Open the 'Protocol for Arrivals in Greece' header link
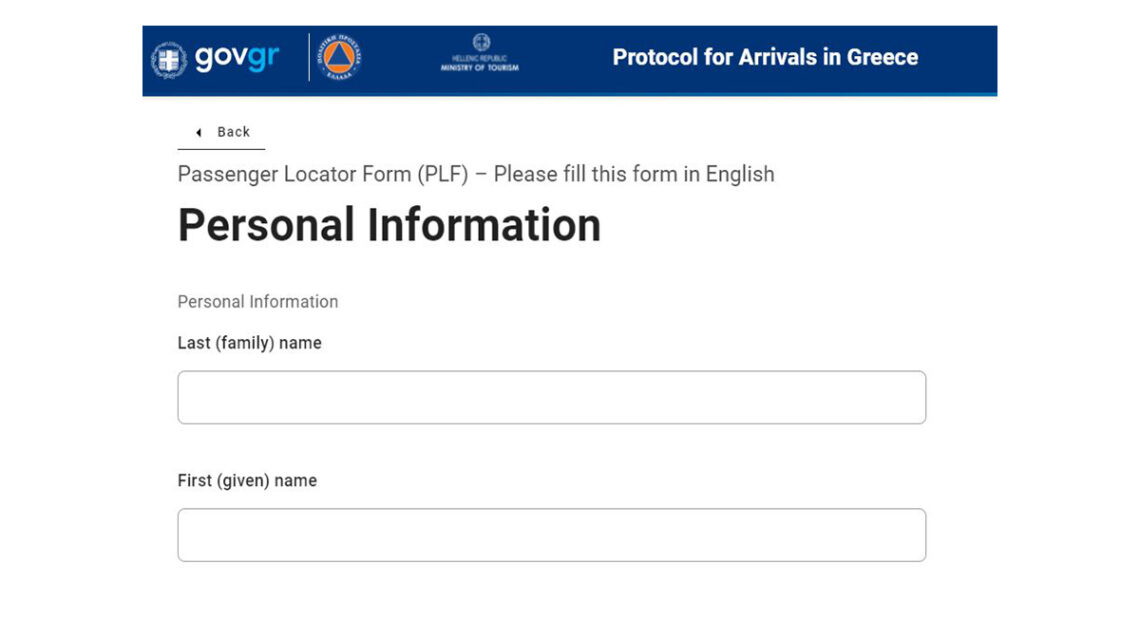Viewport: 1140px width, 620px height. tap(765, 58)
